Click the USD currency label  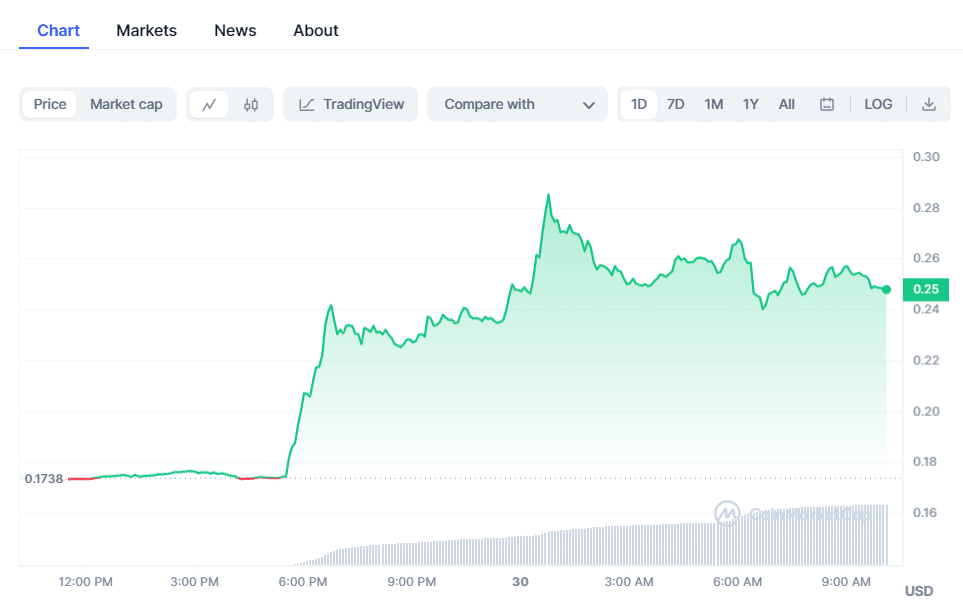[x=919, y=591]
